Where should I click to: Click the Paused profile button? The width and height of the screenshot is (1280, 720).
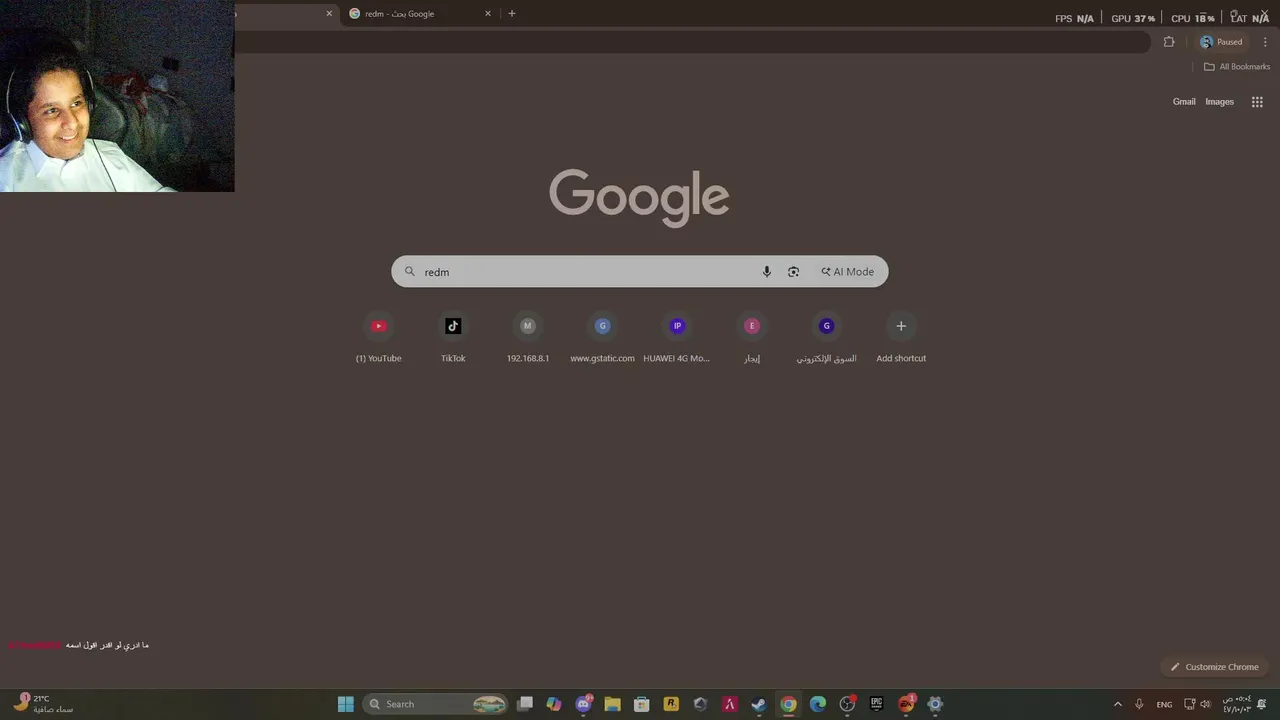pyautogui.click(x=1221, y=42)
